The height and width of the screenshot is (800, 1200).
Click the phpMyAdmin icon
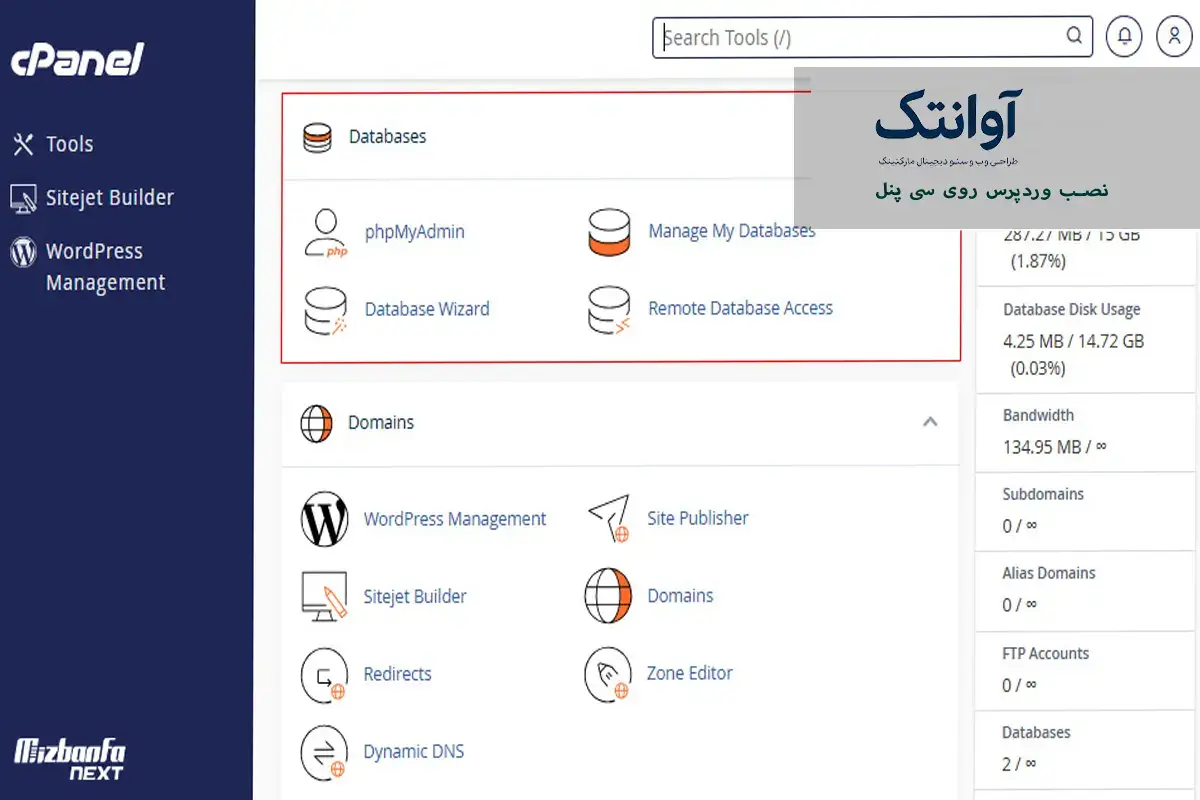tap(325, 233)
